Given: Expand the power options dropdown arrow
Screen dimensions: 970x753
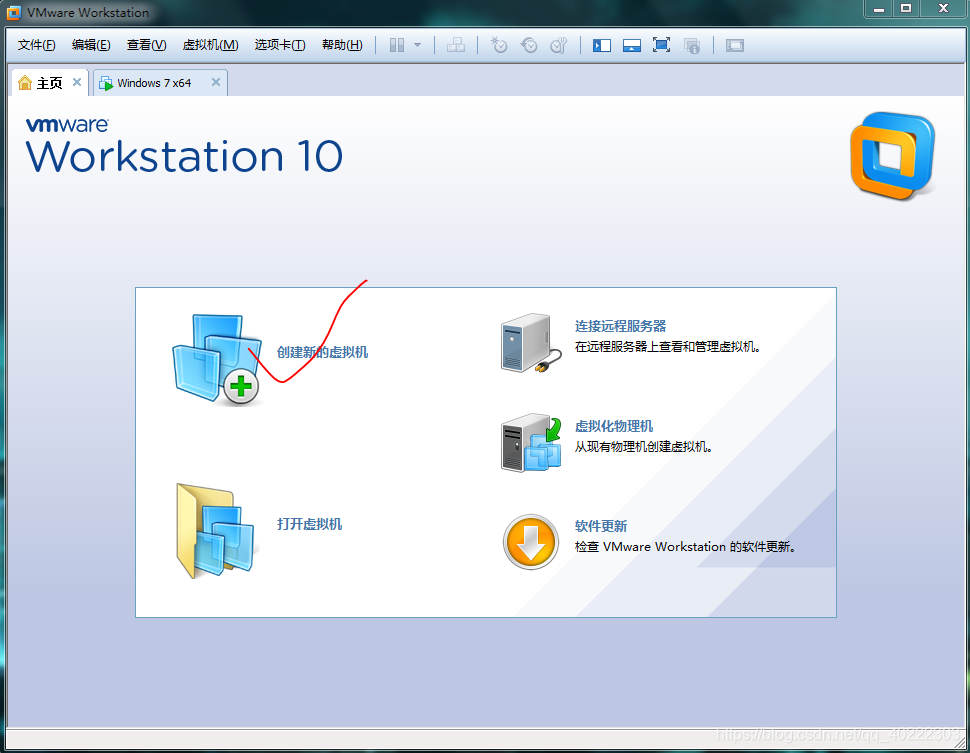Looking at the screenshot, I should (418, 45).
